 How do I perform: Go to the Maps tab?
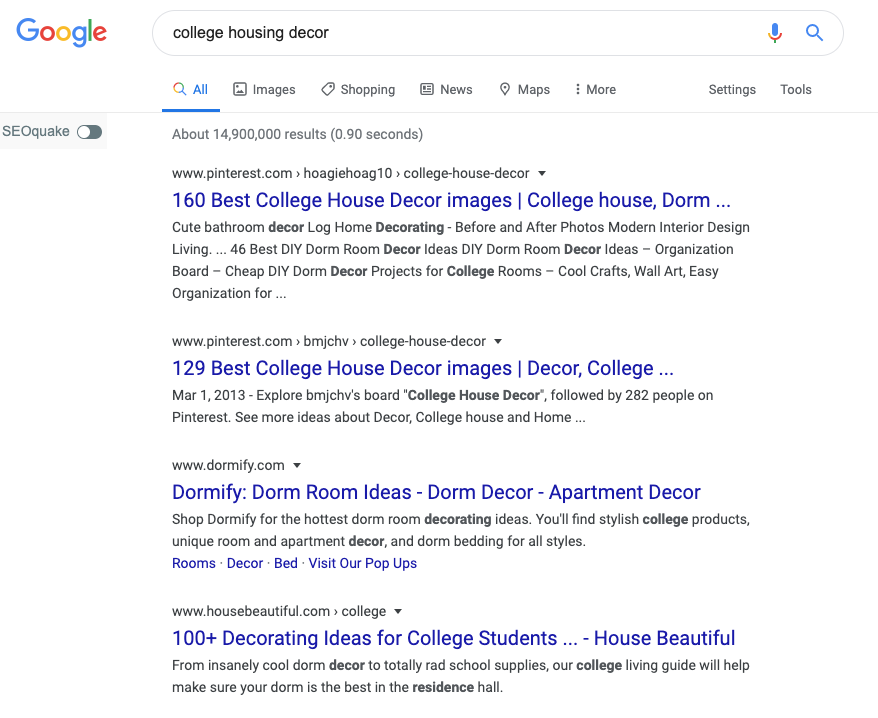524,90
